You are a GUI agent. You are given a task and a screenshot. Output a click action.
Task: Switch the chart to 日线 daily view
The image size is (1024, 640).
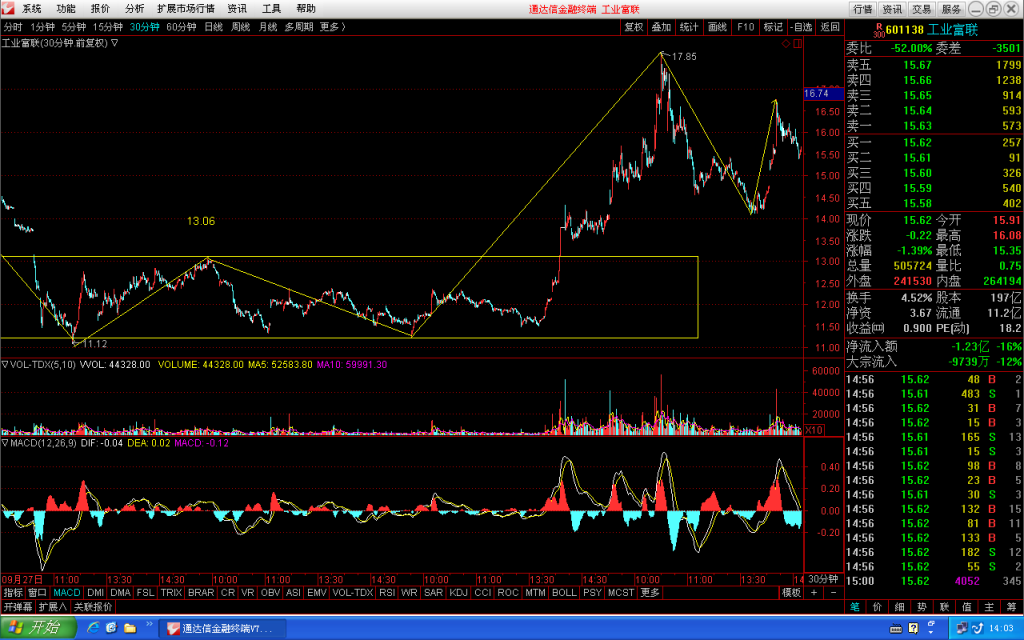[214, 27]
